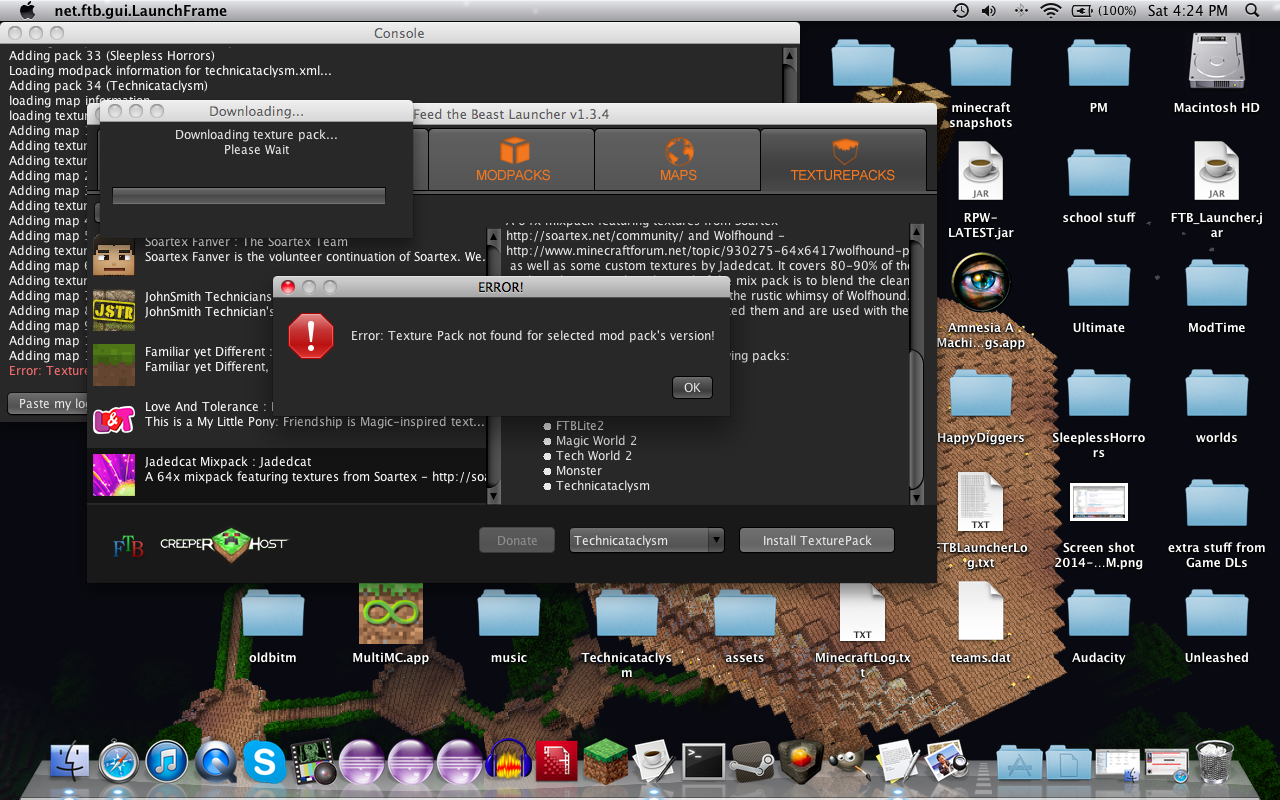Image resolution: width=1280 pixels, height=800 pixels.
Task: Open Wi-Fi status menu
Action: pos(1050,11)
